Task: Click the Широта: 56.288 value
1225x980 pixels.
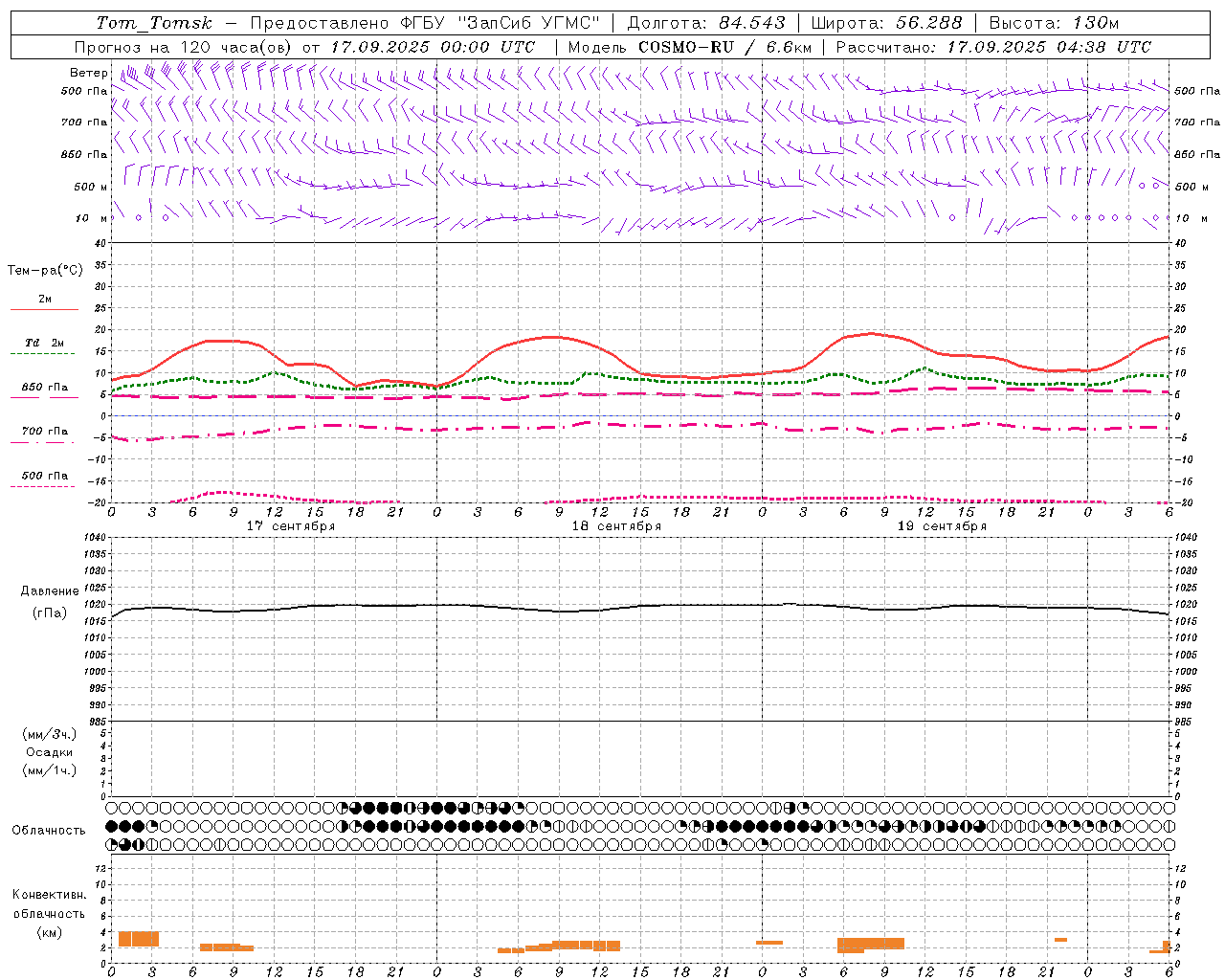Action: [886, 23]
